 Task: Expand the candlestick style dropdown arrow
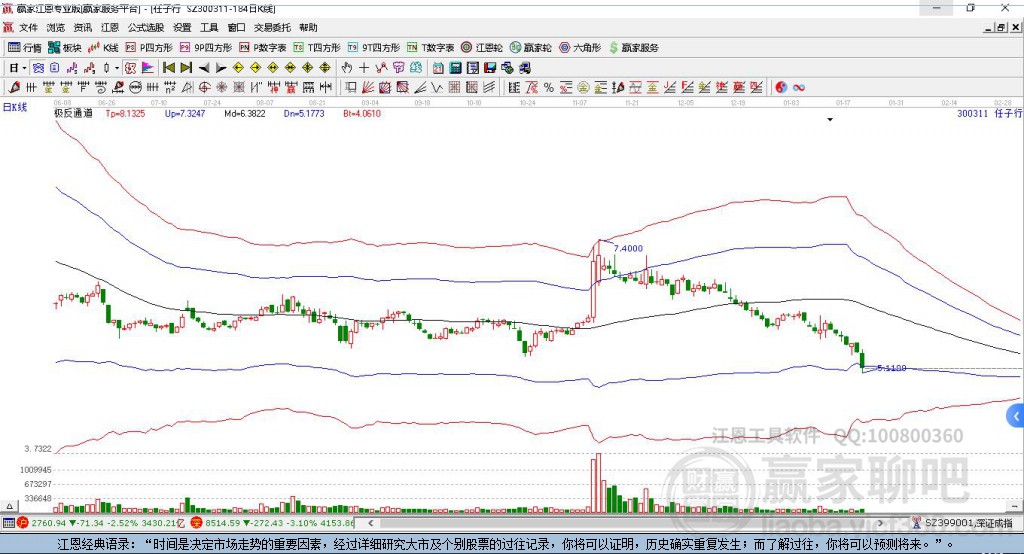tap(117, 68)
